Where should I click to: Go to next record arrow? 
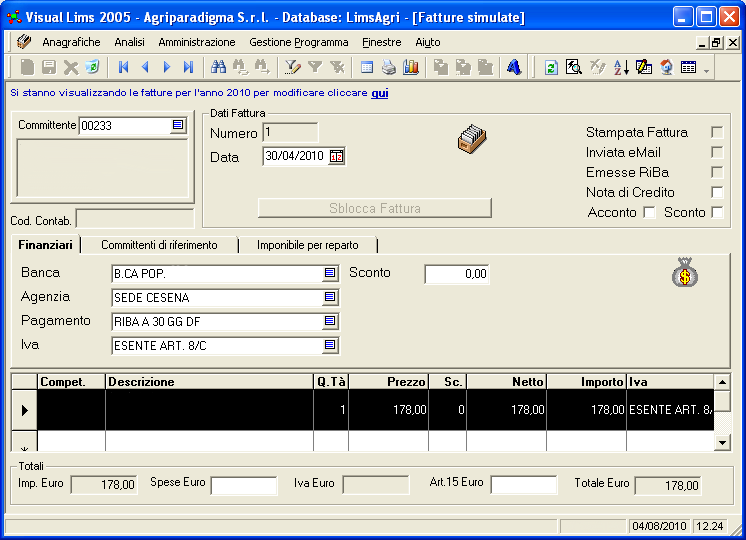click(x=167, y=68)
